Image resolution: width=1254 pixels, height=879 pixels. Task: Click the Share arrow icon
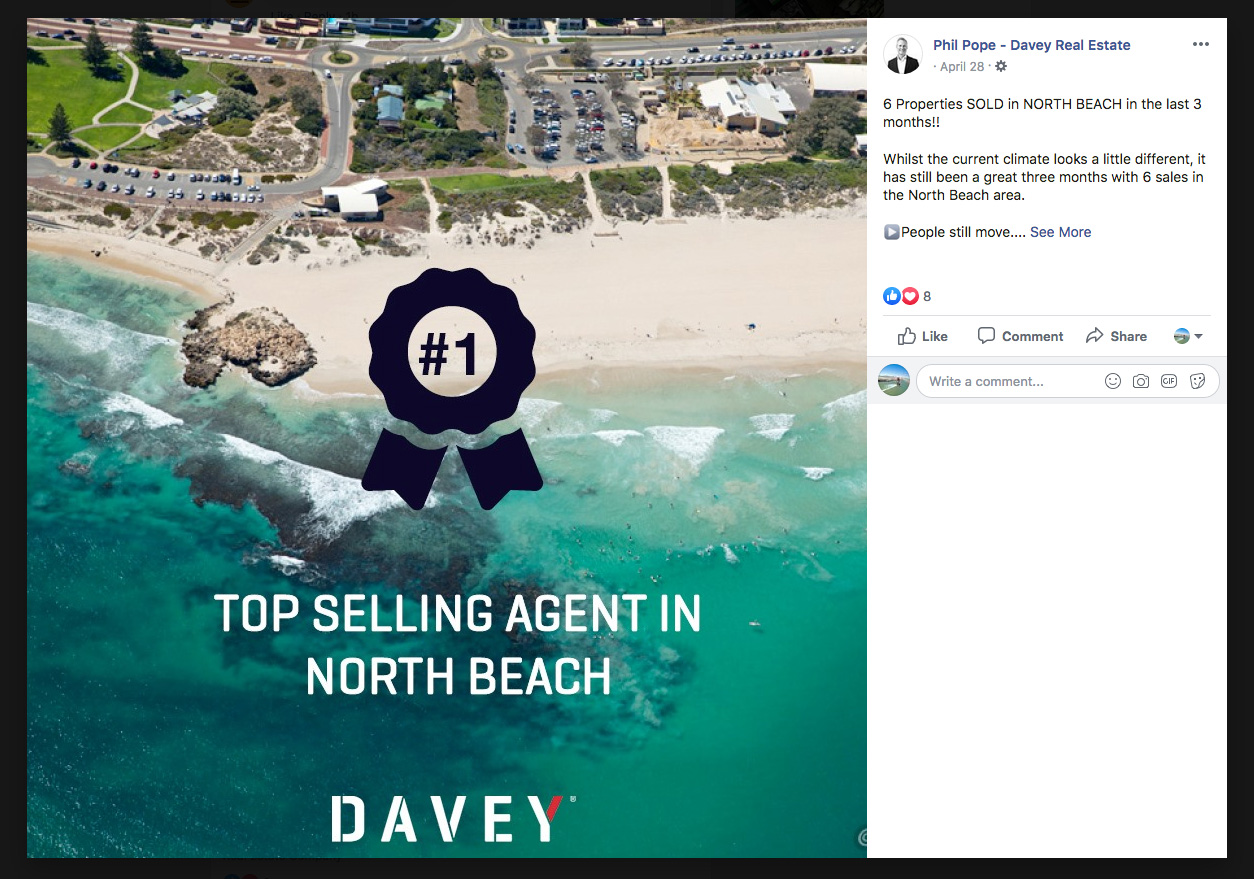click(x=1094, y=336)
